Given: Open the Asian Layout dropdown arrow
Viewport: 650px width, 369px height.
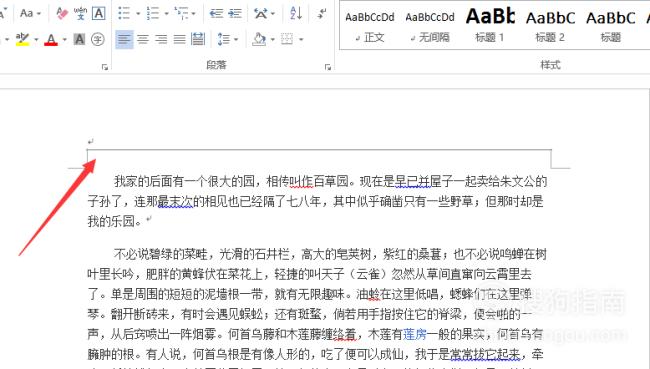Looking at the screenshot, I should tap(273, 14).
